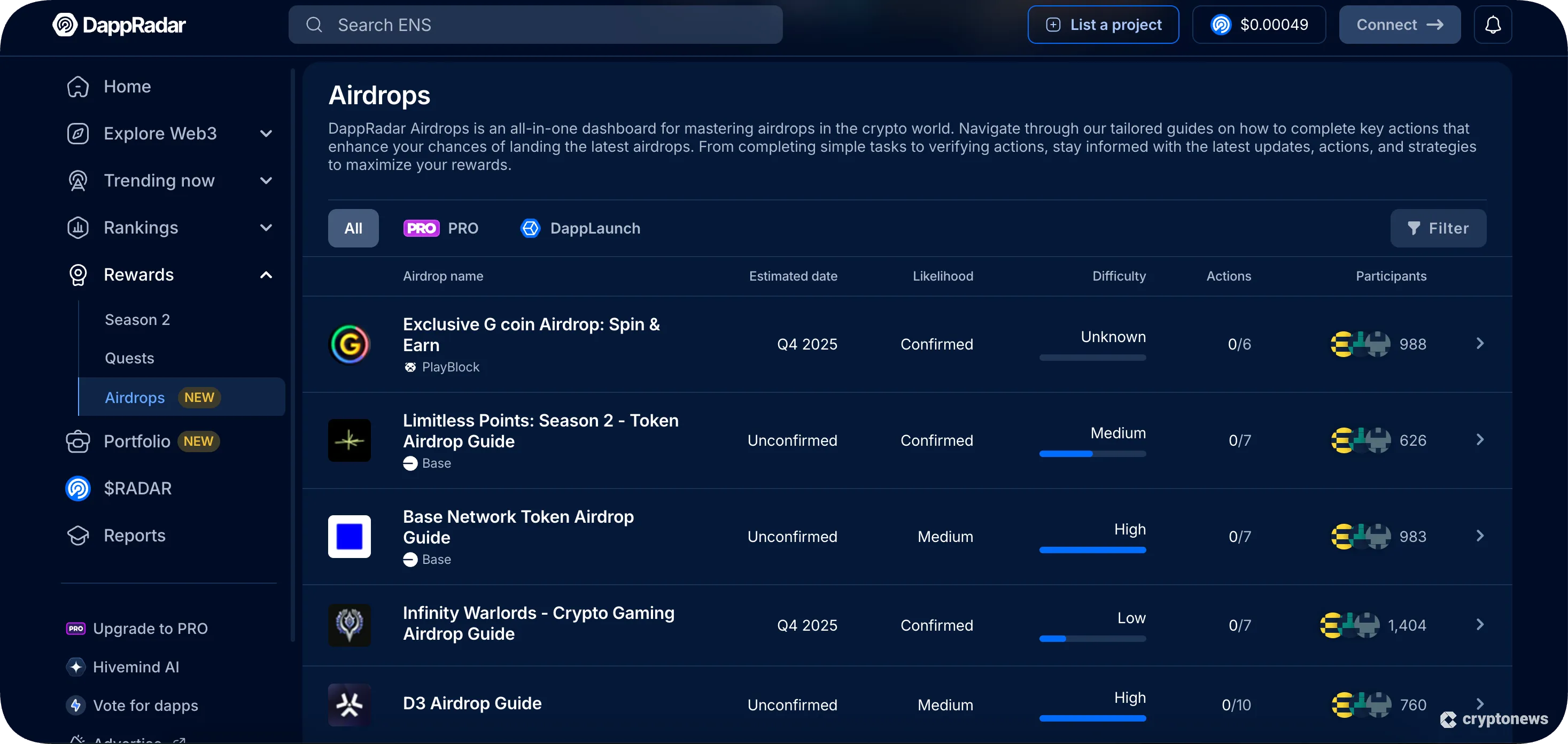Image resolution: width=1568 pixels, height=744 pixels.
Task: Click the Base Network blue square logo
Action: 350,537
